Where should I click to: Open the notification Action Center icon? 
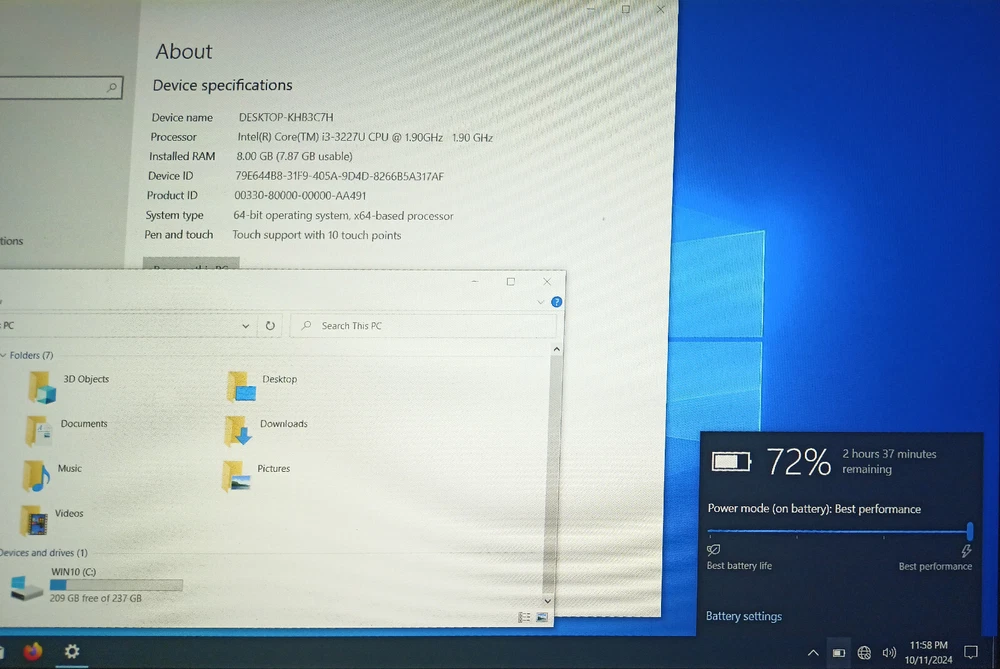coord(970,652)
